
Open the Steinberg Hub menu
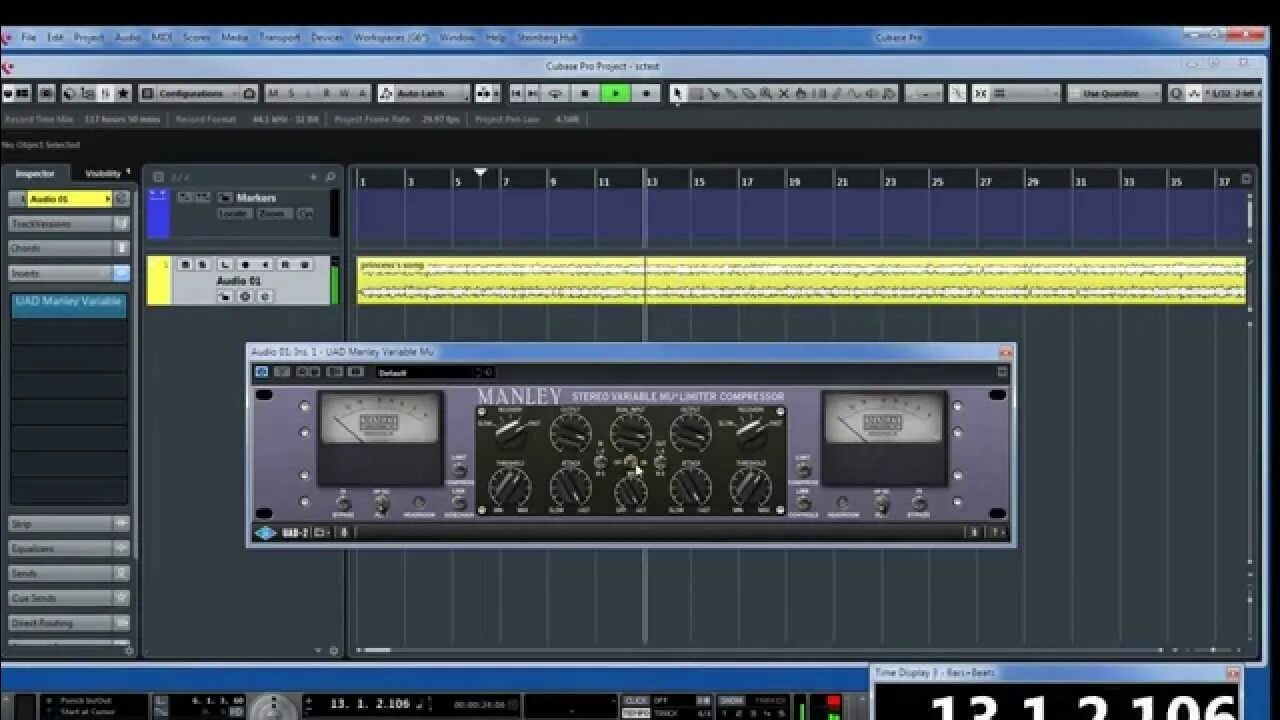[x=547, y=37]
